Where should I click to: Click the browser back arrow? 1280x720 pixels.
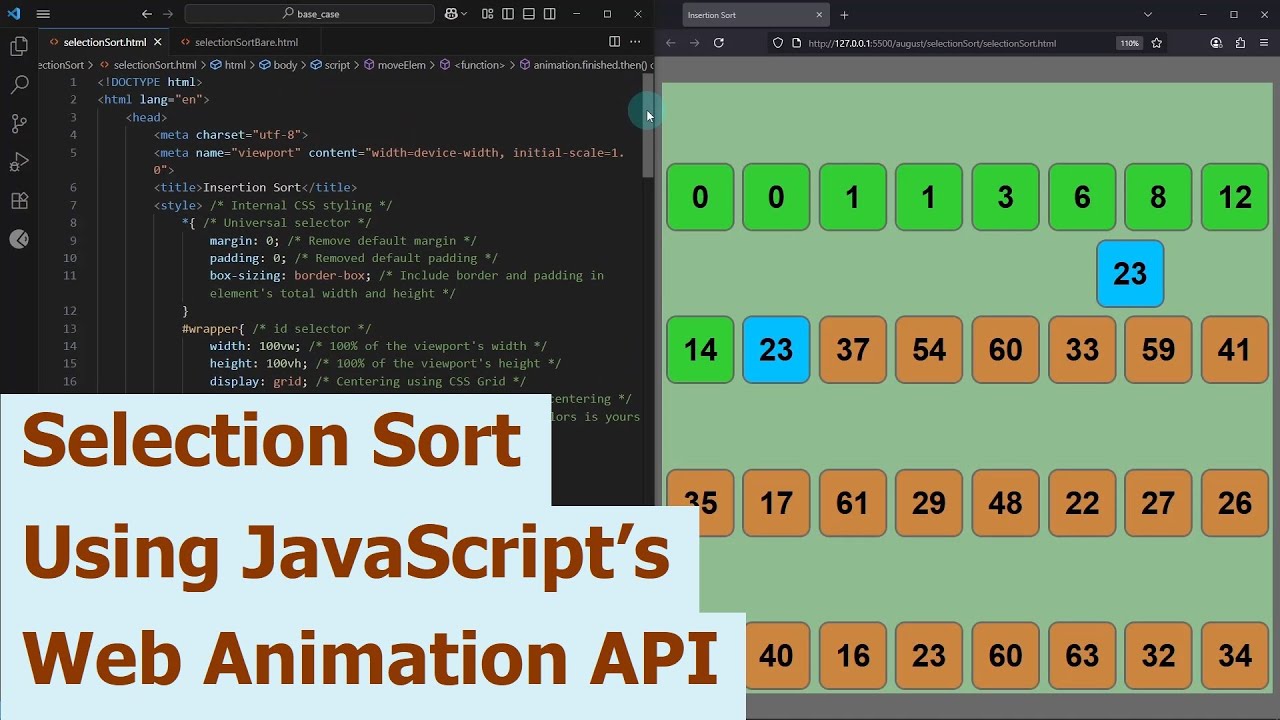[671, 43]
